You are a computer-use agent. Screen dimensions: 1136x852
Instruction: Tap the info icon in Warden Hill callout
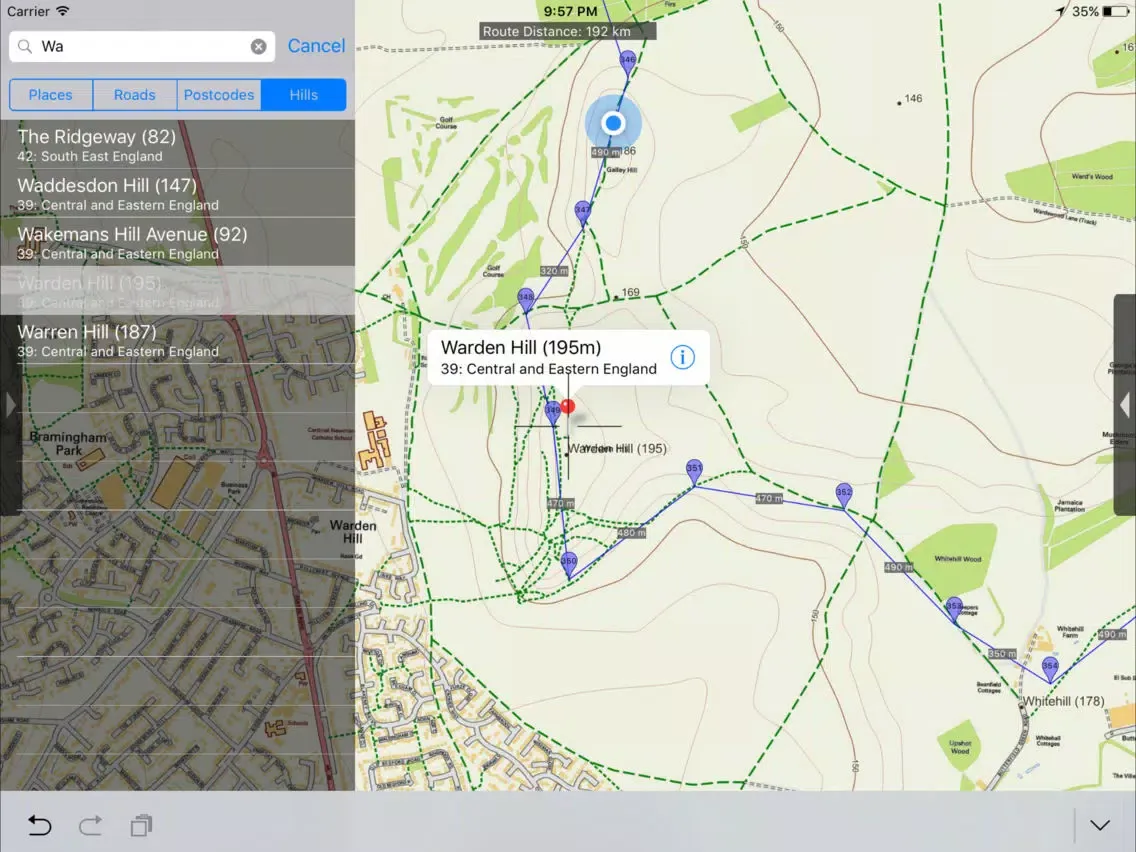click(682, 357)
